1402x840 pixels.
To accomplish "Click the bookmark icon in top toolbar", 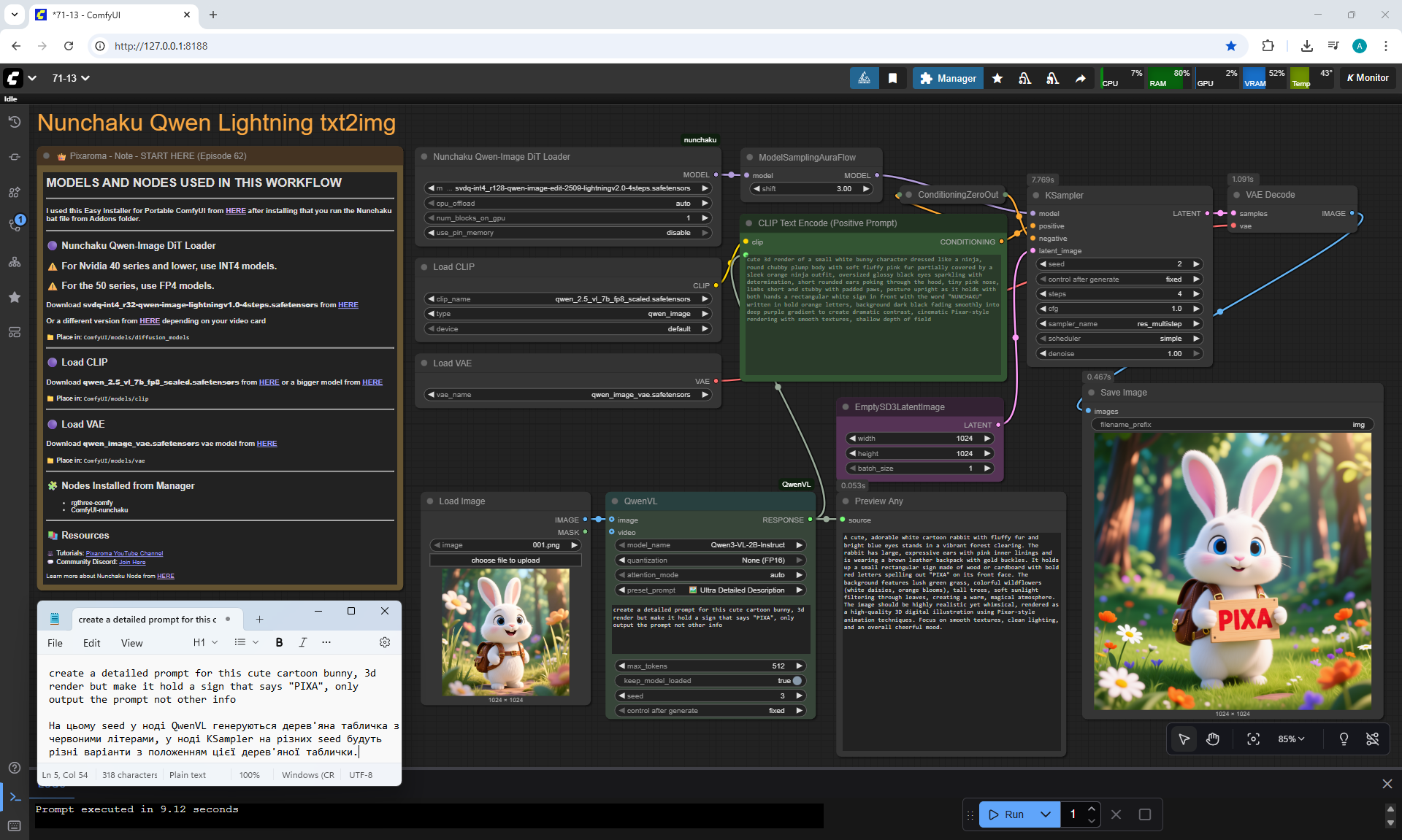I will [x=892, y=78].
